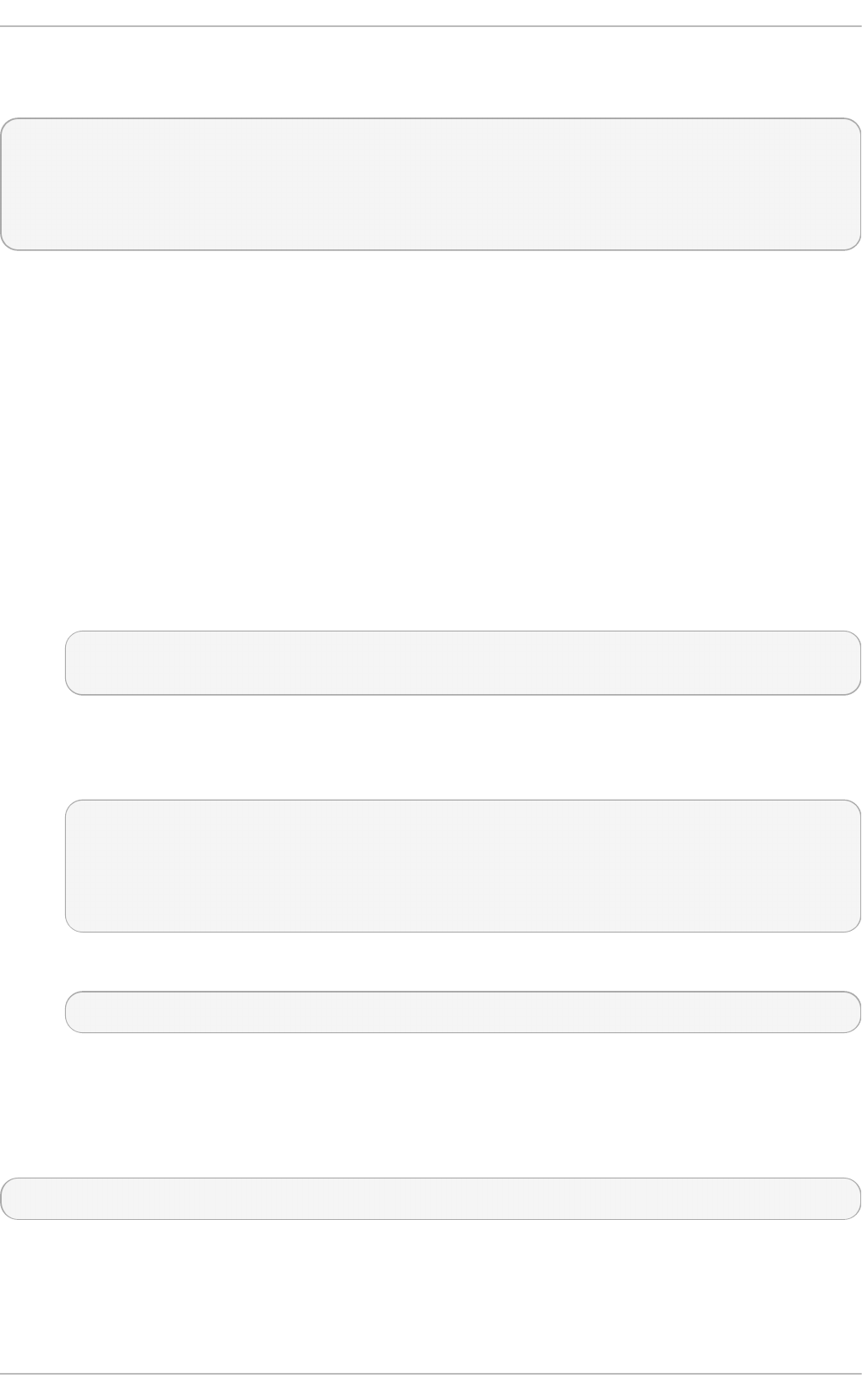Click empty space between first and tall indented boxes
Image resolution: width=862 pixels, height=1400 pixels.
coord(463,747)
